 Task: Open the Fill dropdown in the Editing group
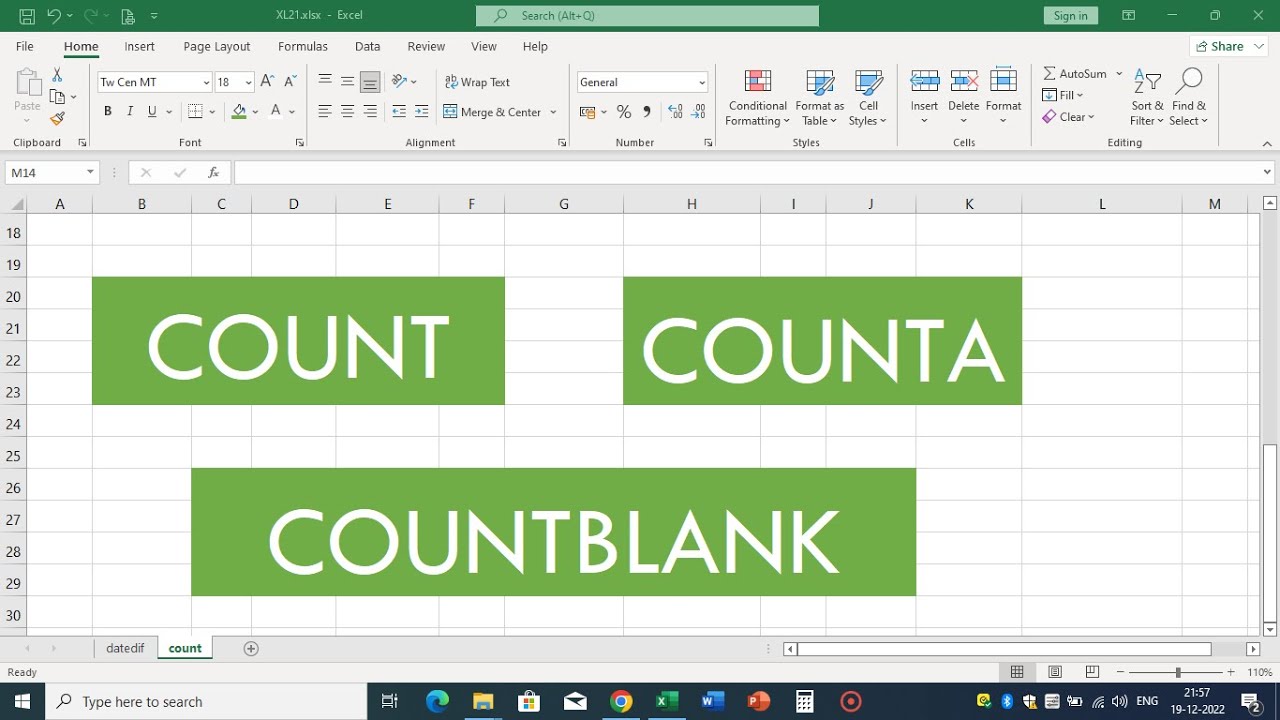point(1063,95)
